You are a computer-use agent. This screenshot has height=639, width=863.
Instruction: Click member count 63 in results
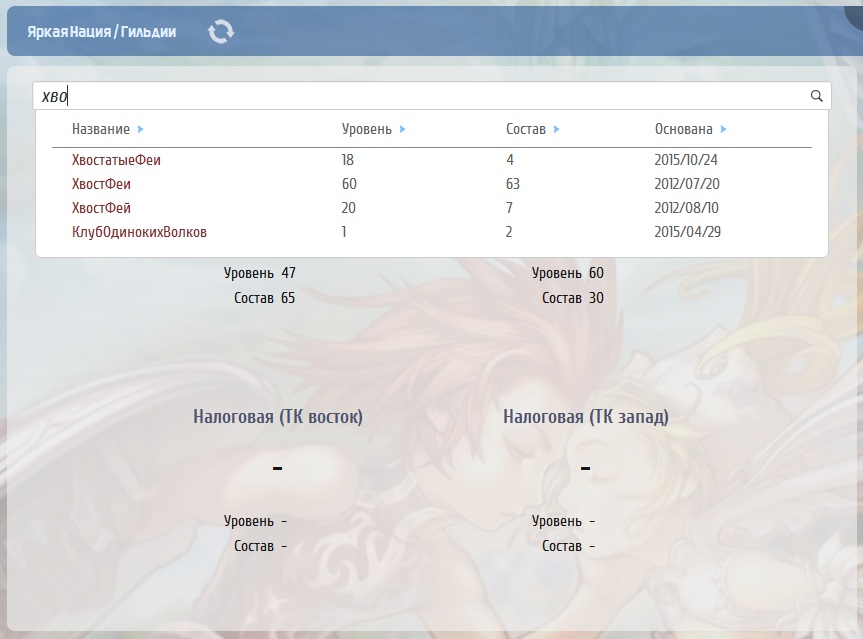click(x=513, y=184)
